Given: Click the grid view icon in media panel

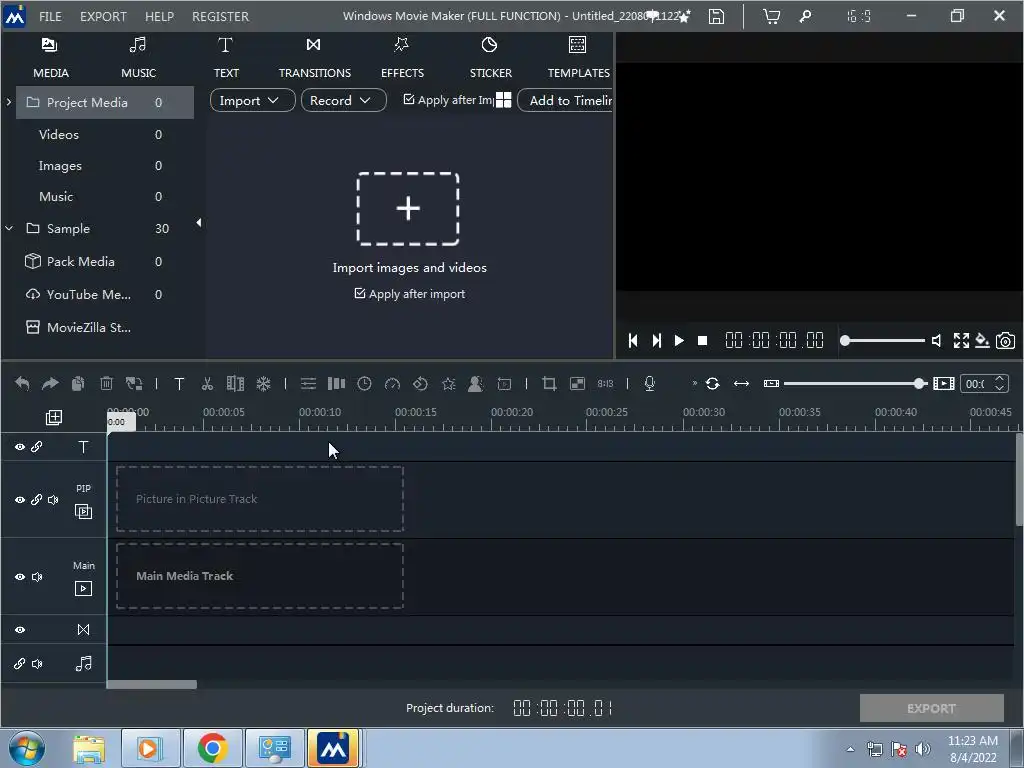Looking at the screenshot, I should 504,100.
